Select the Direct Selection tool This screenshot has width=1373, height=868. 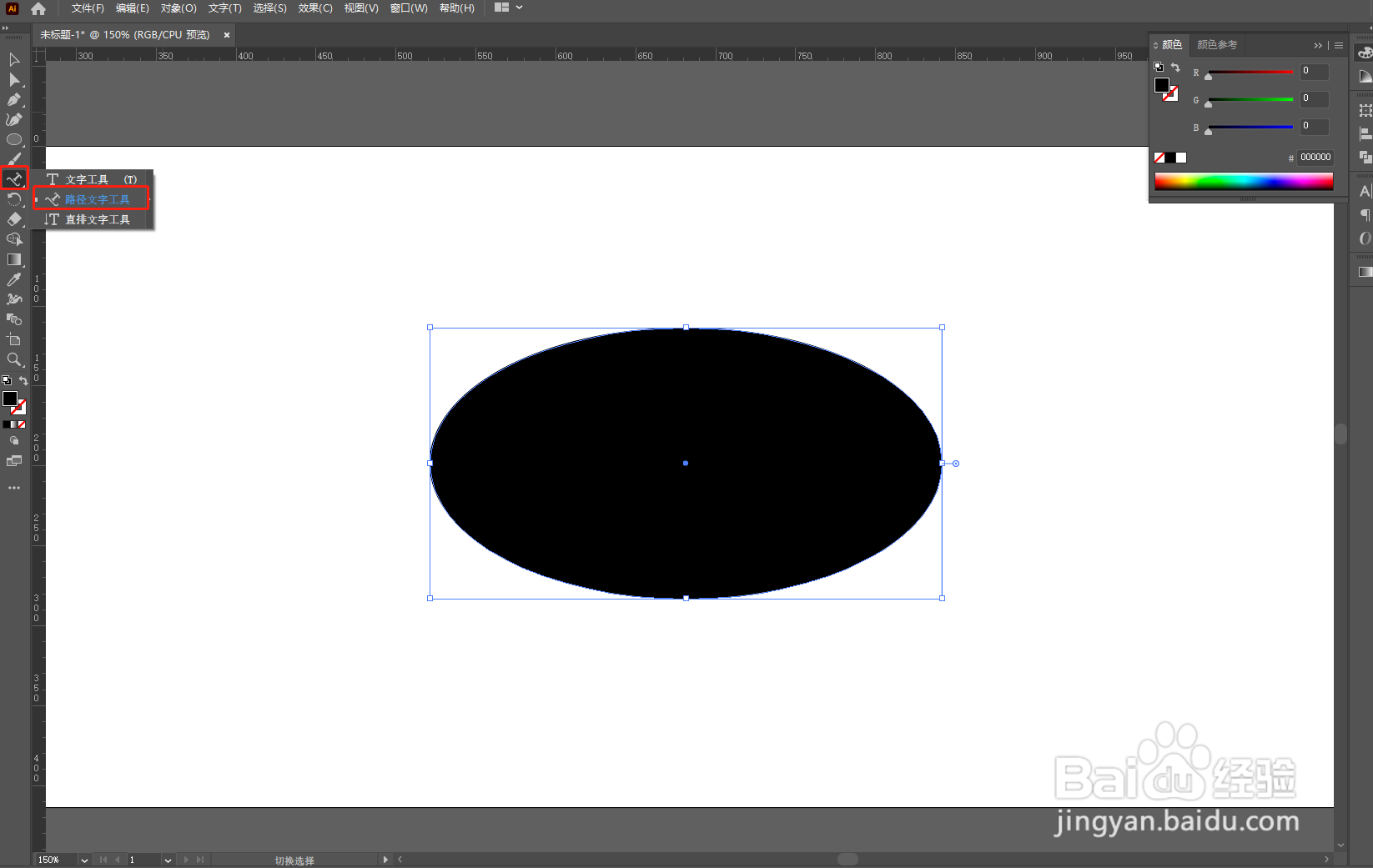coord(14,79)
